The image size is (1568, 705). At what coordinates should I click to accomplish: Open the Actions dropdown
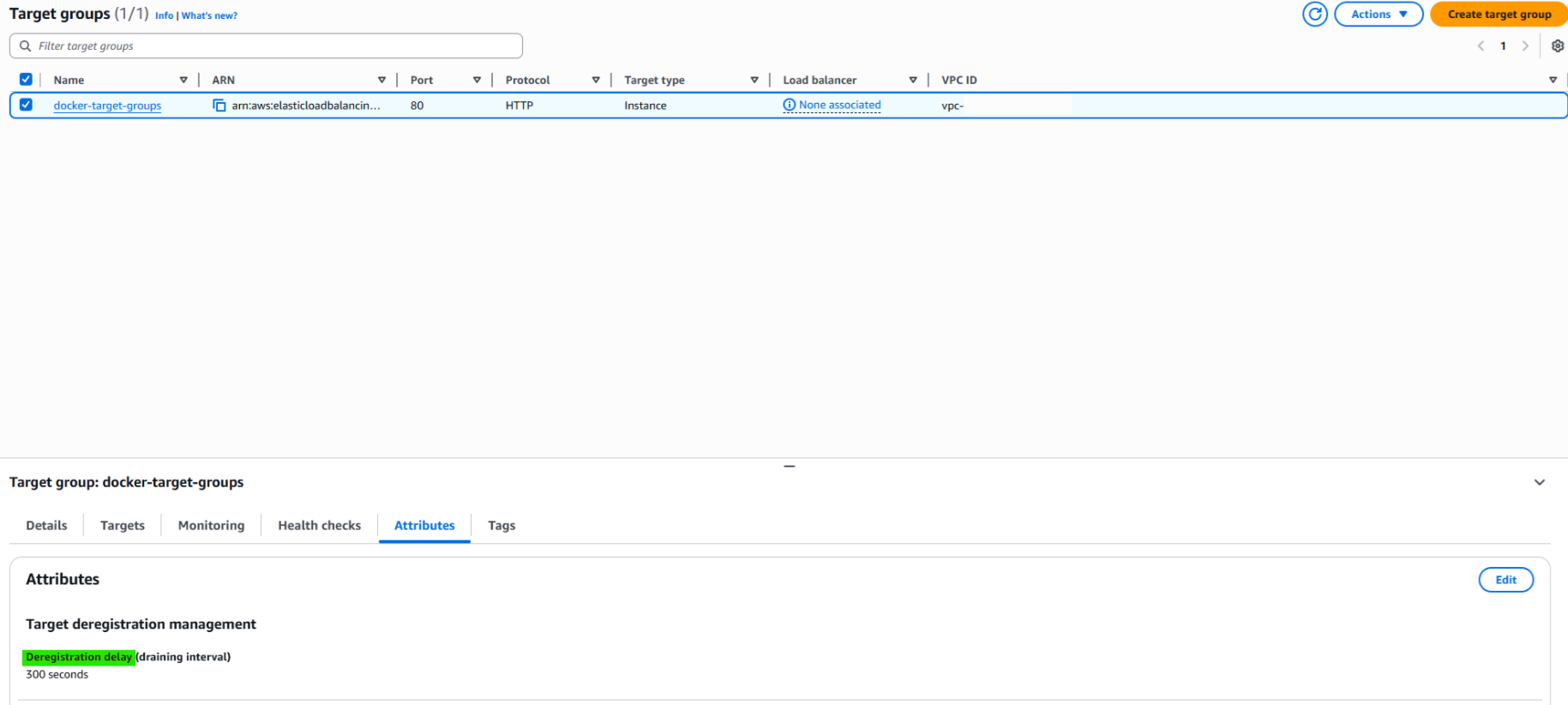pos(1379,14)
